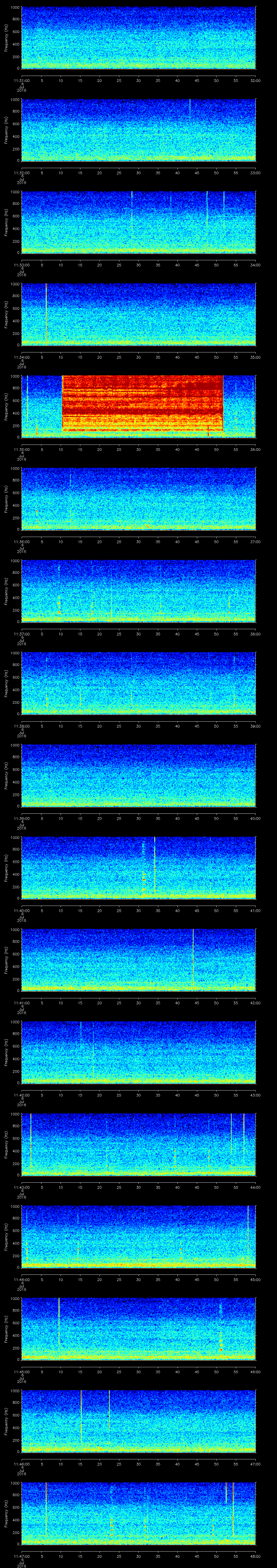Click 30 tick under the 11:35:00 spectrogram
This screenshot has height=1568, width=277.
pyautogui.click(x=138, y=449)
